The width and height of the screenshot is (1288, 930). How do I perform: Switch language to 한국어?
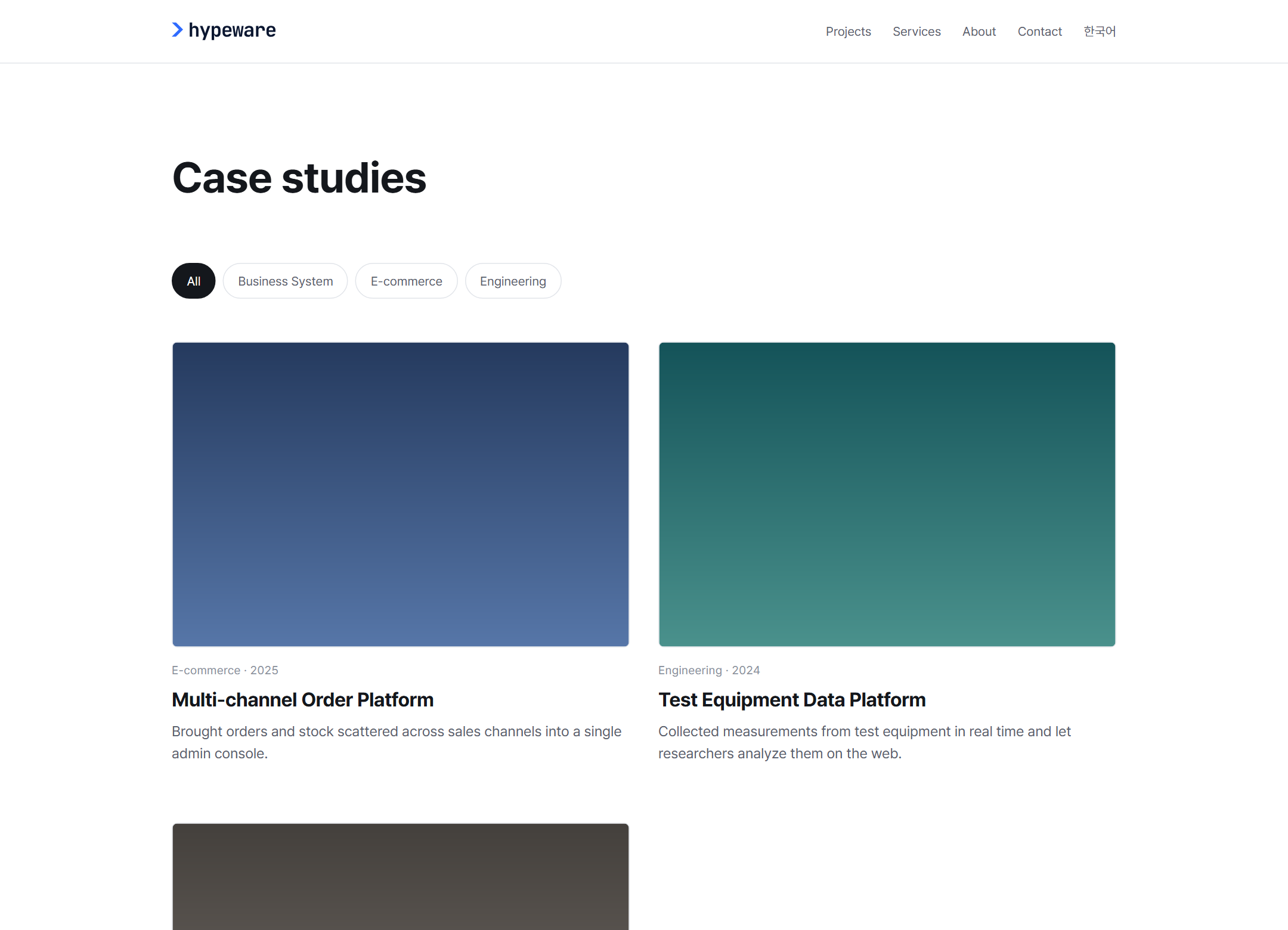pos(1100,32)
